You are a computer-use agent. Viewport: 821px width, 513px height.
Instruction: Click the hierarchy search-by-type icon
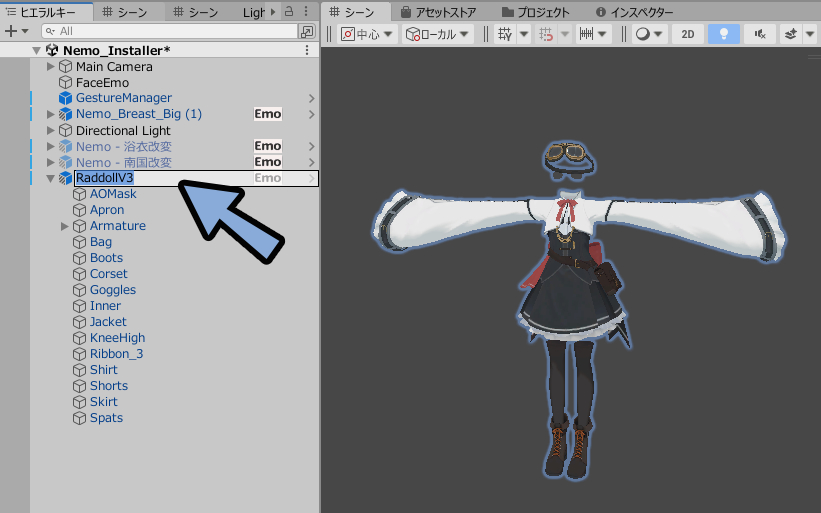point(307,31)
